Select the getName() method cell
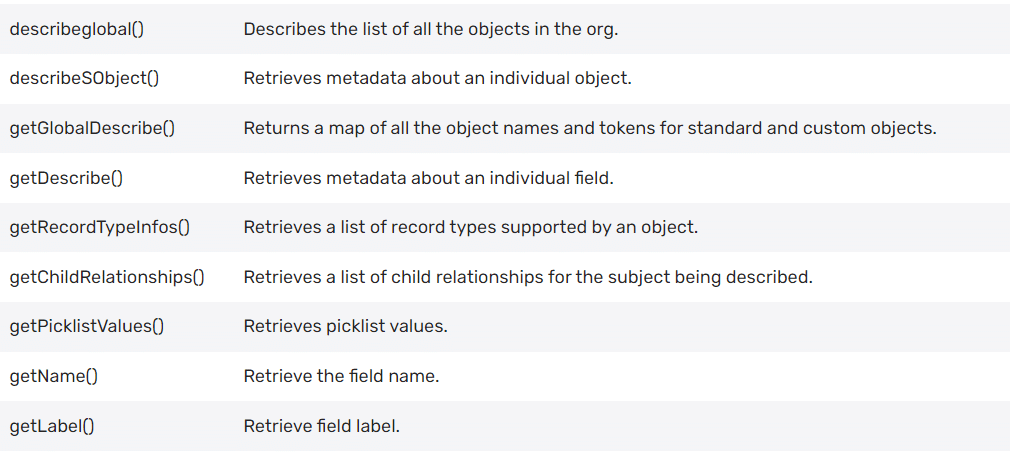The height and width of the screenshot is (464, 1010). pos(53,376)
